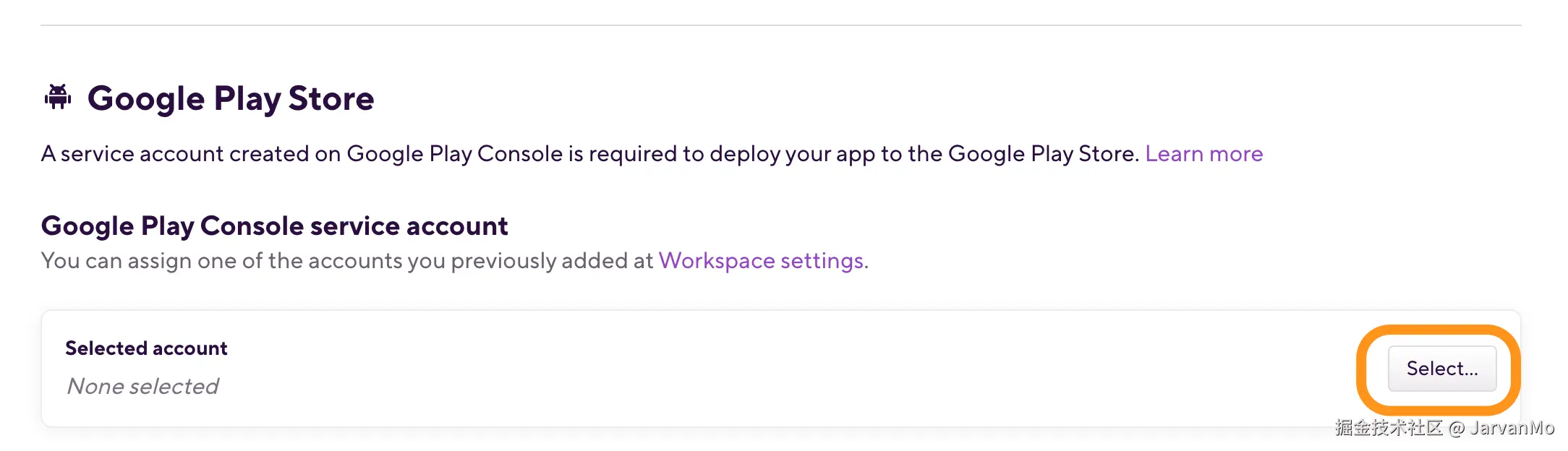Screen dimensions: 1568x451
Task: Click the Google Play Store heading
Action: (x=231, y=98)
